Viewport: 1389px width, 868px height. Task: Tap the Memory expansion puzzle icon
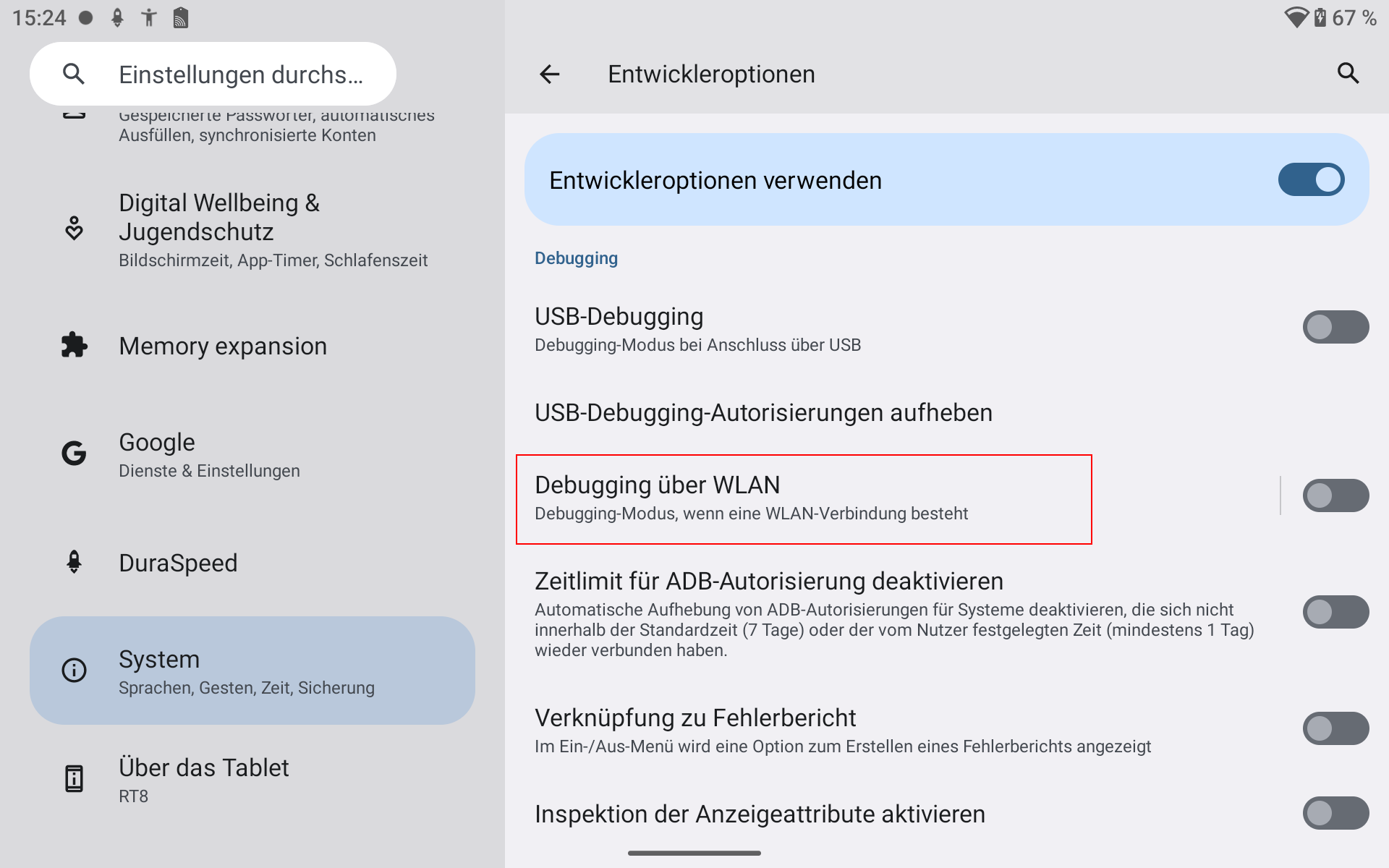coord(74,345)
